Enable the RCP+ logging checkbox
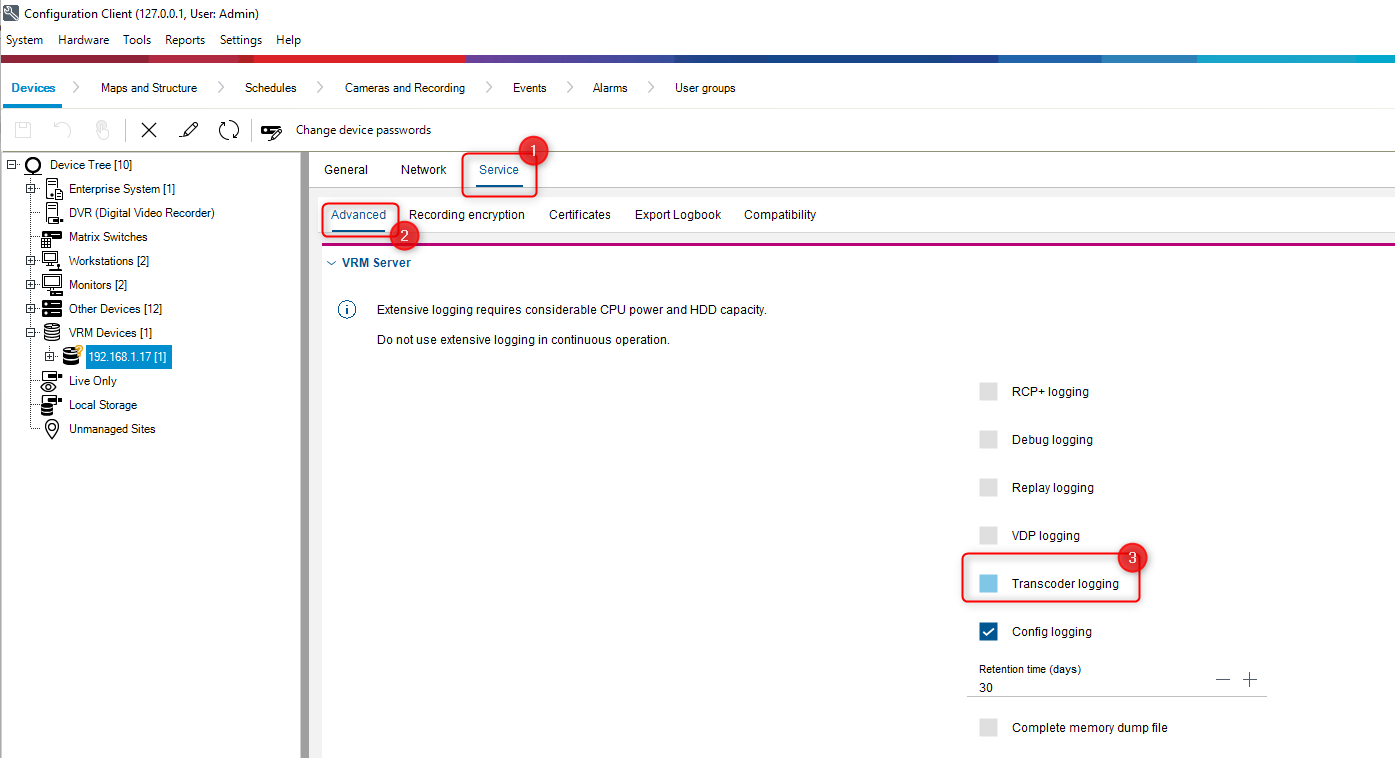The width and height of the screenshot is (1395, 758). [x=989, y=392]
